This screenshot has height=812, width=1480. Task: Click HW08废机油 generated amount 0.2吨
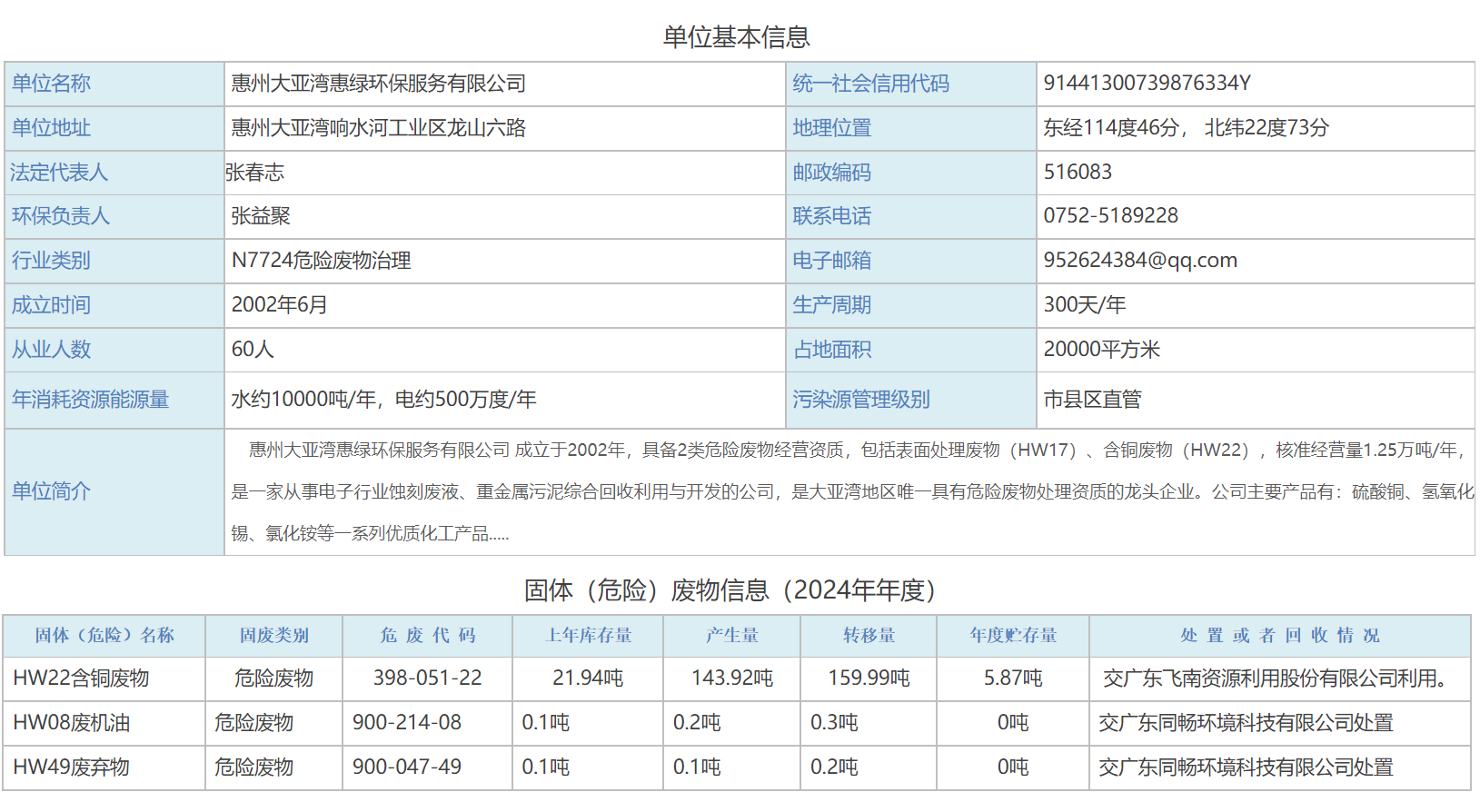697,723
